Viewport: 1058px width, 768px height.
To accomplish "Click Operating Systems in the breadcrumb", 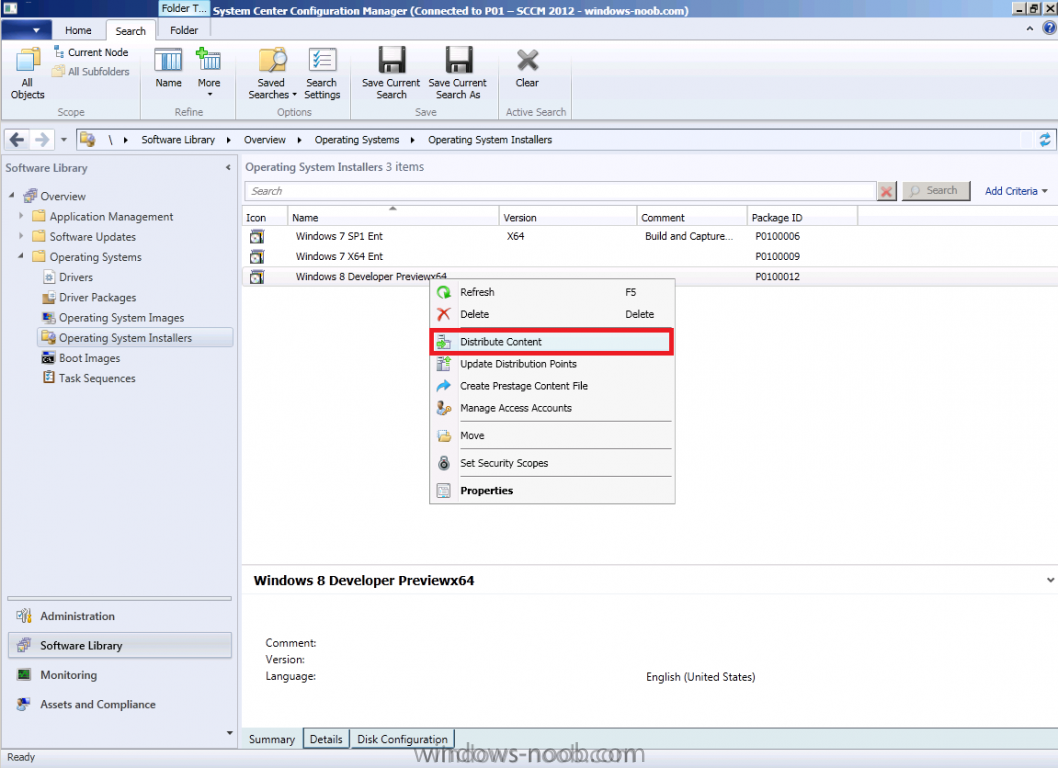I will [357, 140].
